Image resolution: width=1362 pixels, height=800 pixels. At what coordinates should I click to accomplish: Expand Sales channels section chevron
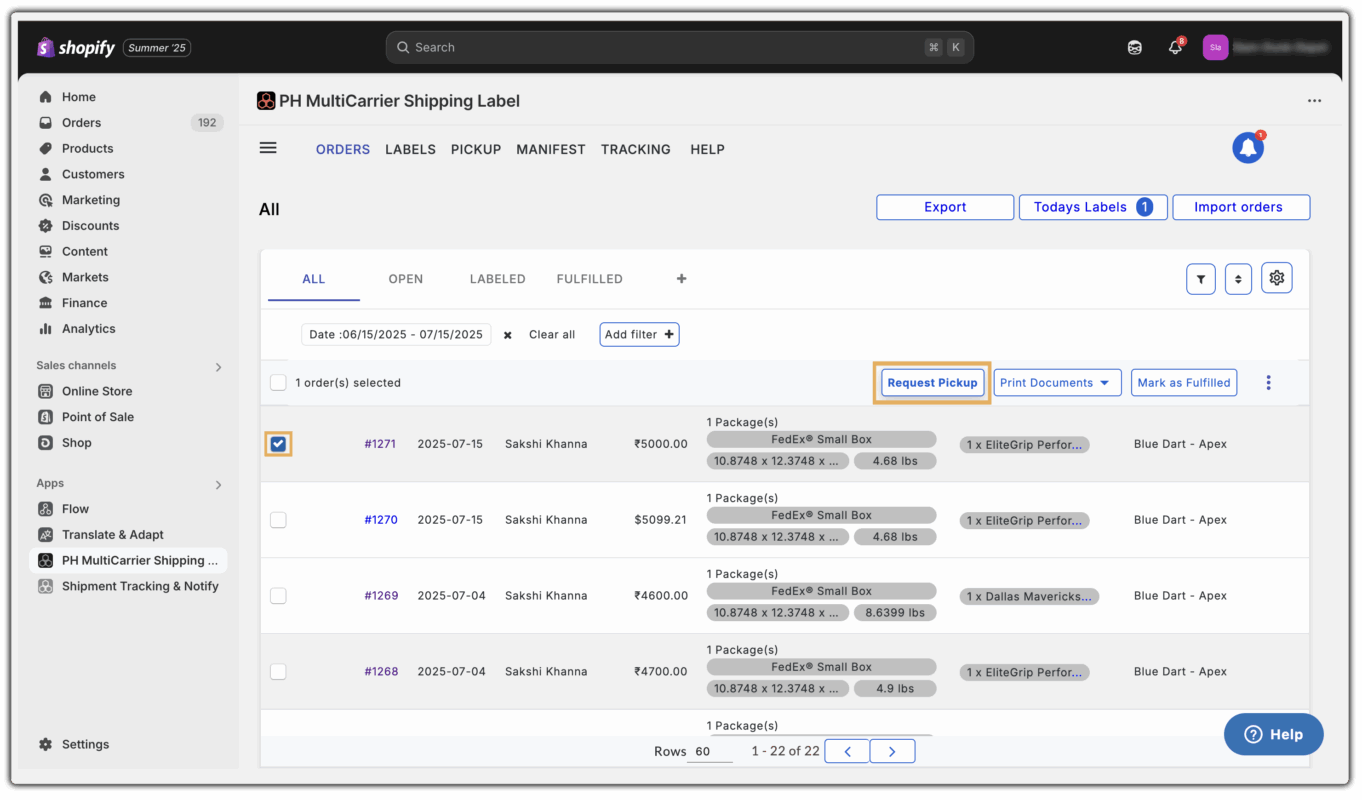coord(218,367)
